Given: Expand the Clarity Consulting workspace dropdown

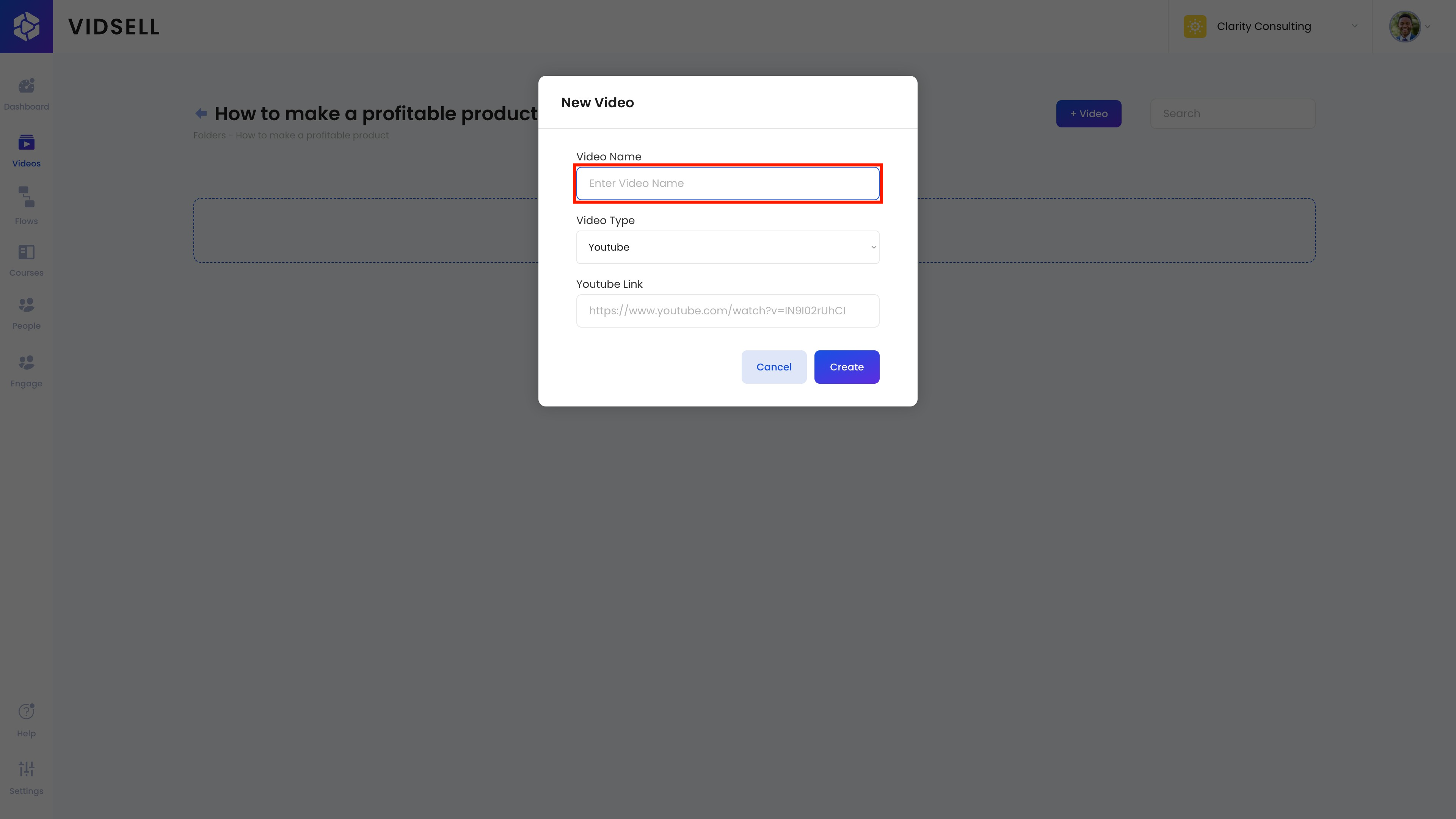Looking at the screenshot, I should [x=1269, y=27].
